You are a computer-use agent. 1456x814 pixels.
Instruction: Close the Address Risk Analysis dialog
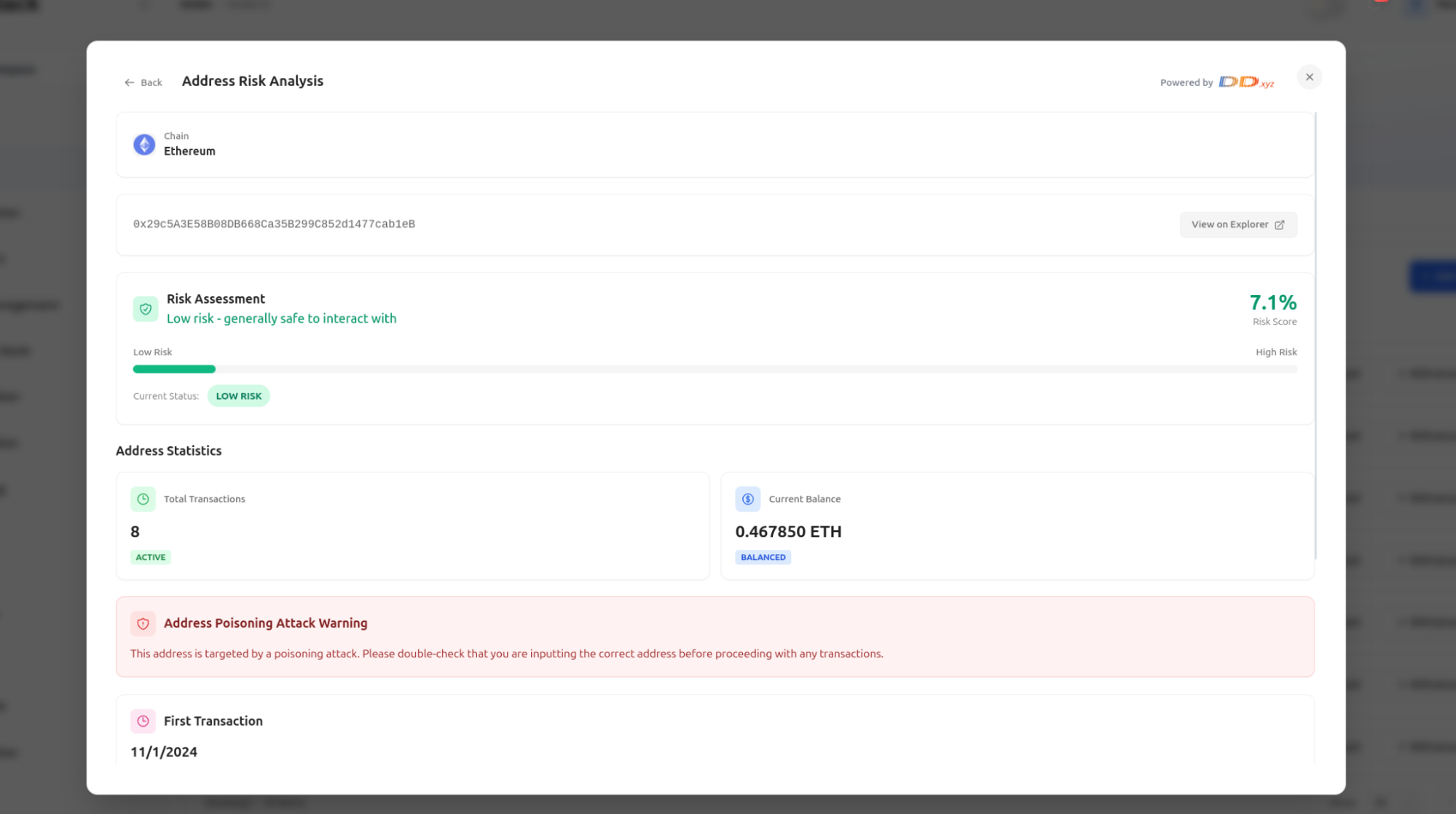click(1309, 77)
